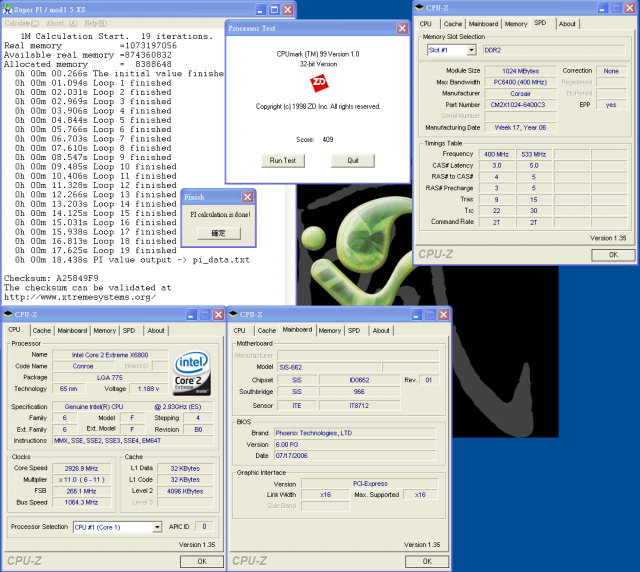The height and width of the screenshot is (572, 640).
Task: Minimize the CPU-Z CPU tab window
Action: tap(191, 314)
